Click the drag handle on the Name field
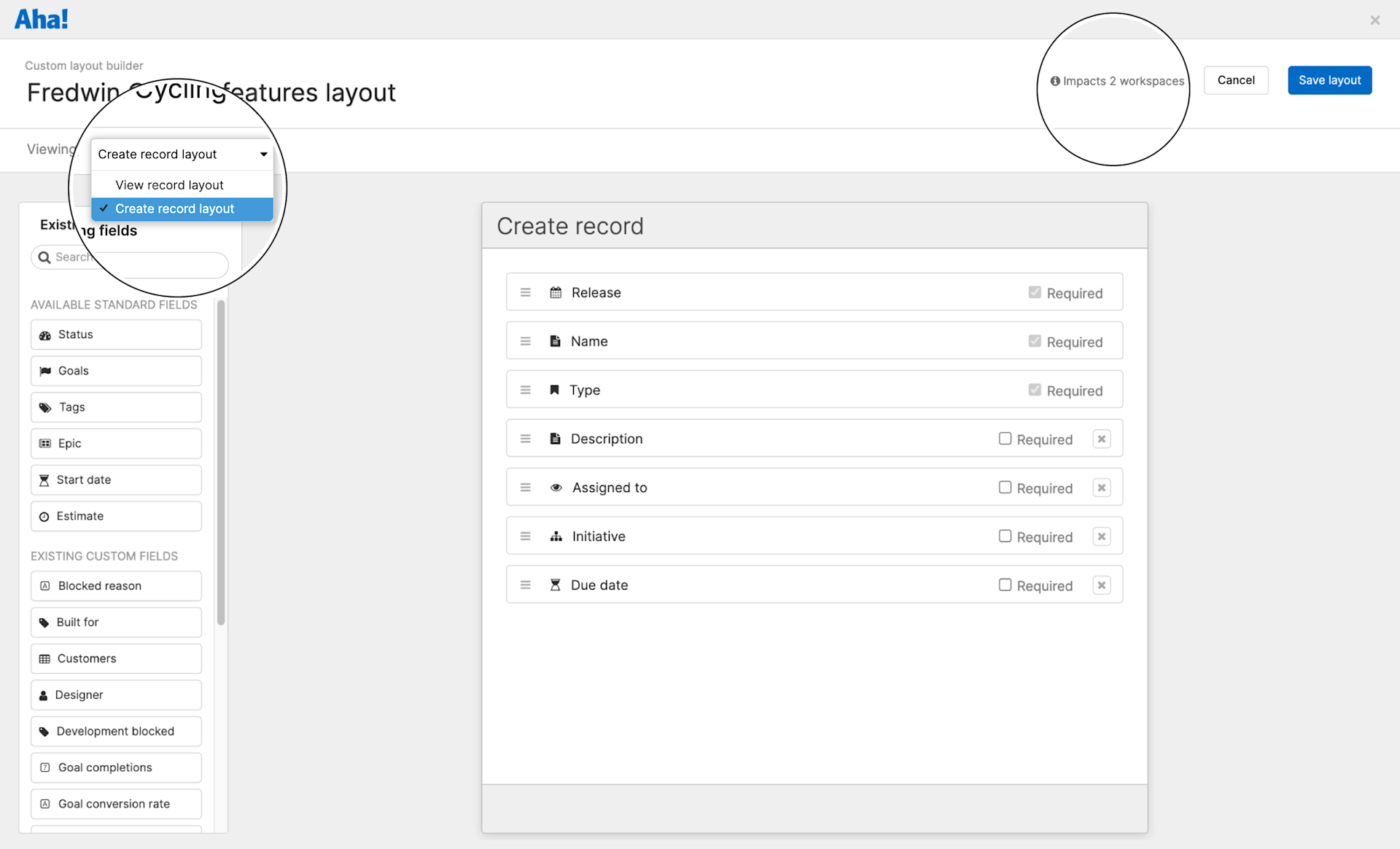Image resolution: width=1400 pixels, height=849 pixels. click(x=525, y=340)
